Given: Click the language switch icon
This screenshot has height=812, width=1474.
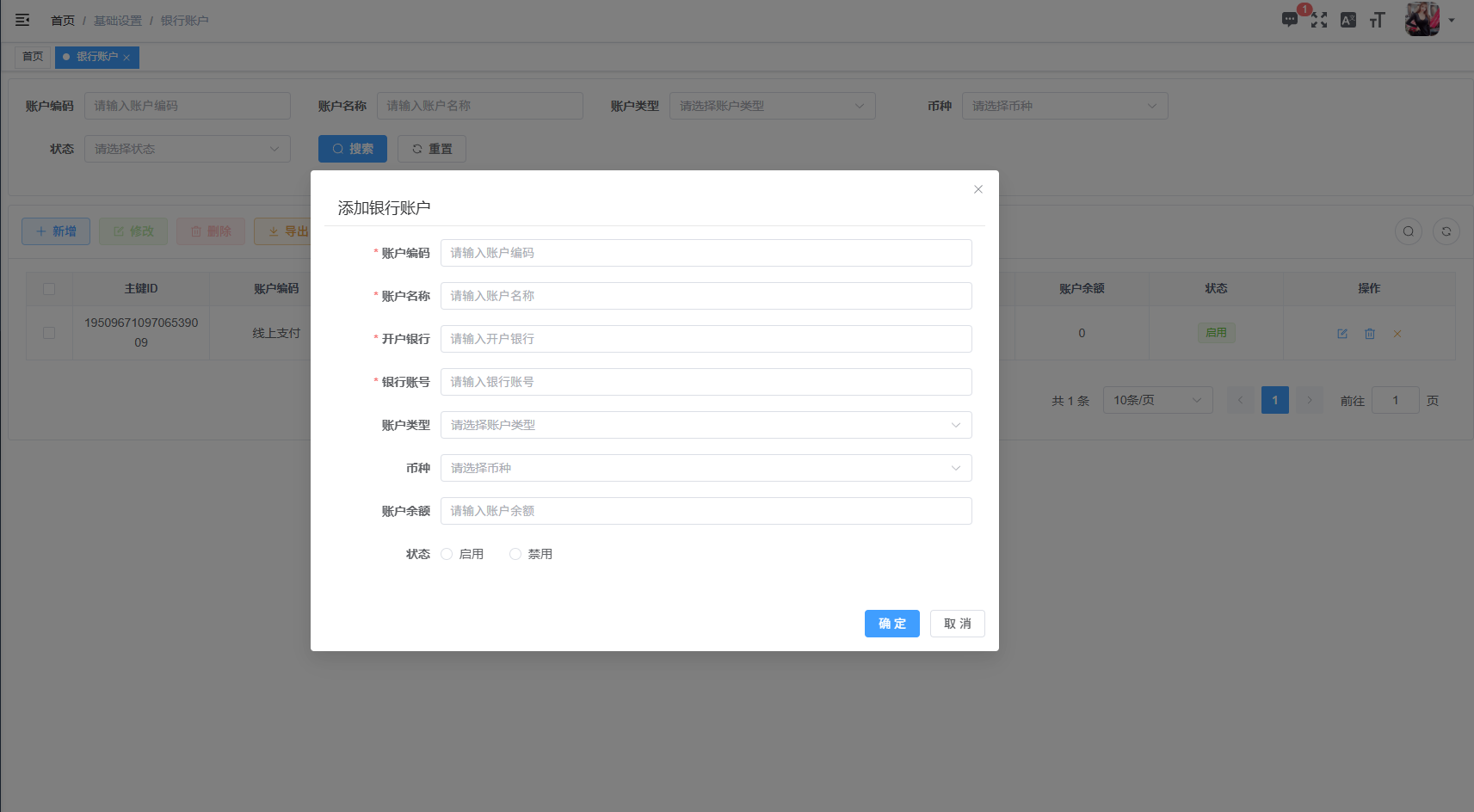Looking at the screenshot, I should [x=1348, y=19].
